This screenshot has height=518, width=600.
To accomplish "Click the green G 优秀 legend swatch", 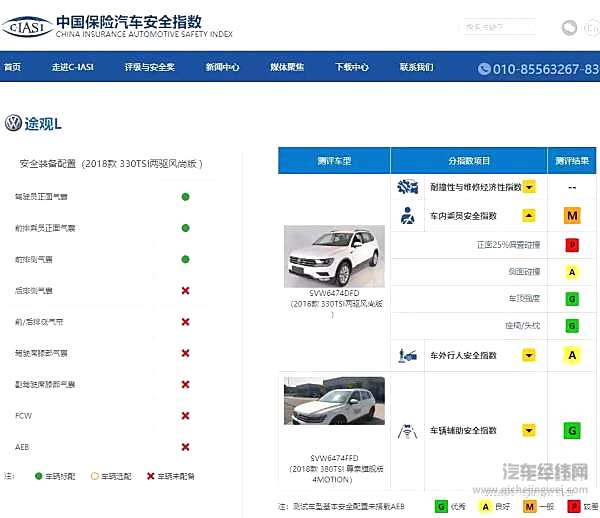I will (441, 507).
